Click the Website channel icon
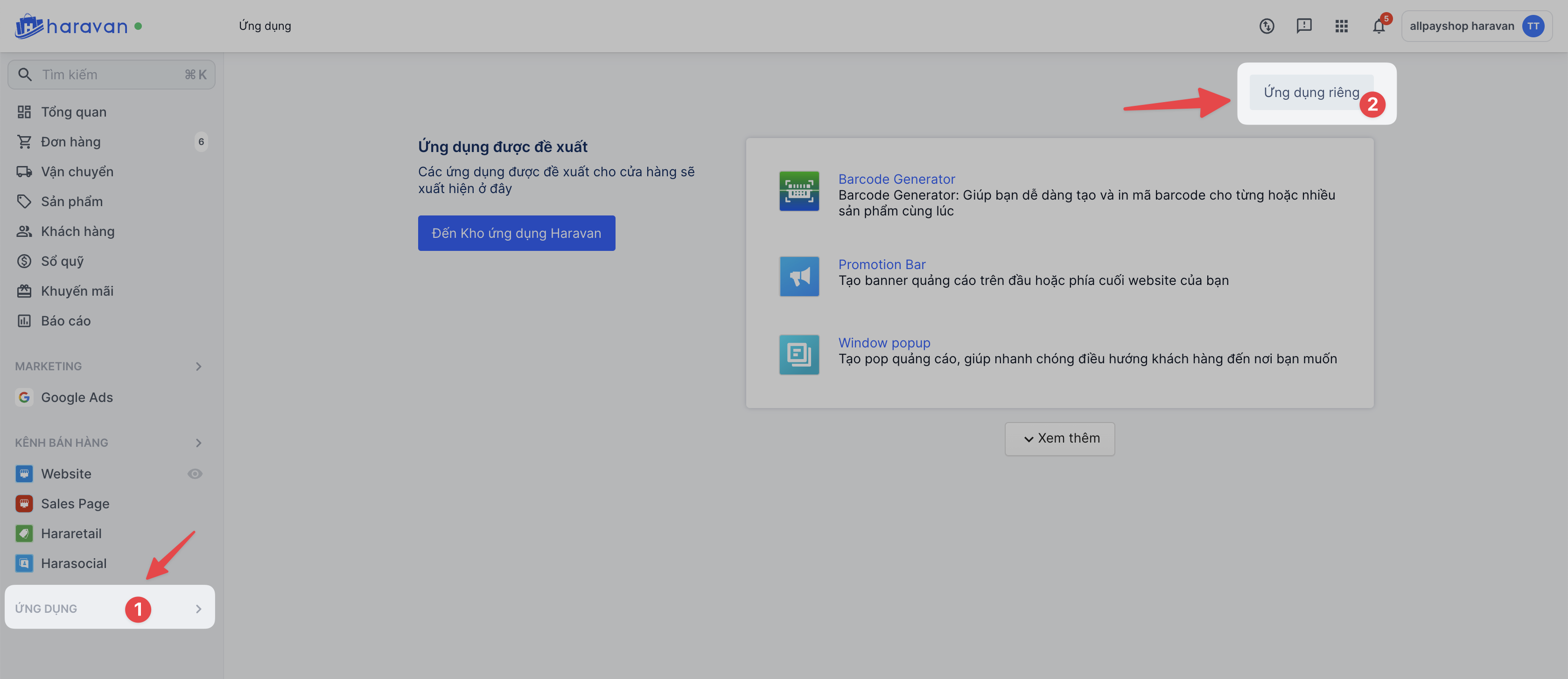The image size is (1568, 679). [24, 474]
